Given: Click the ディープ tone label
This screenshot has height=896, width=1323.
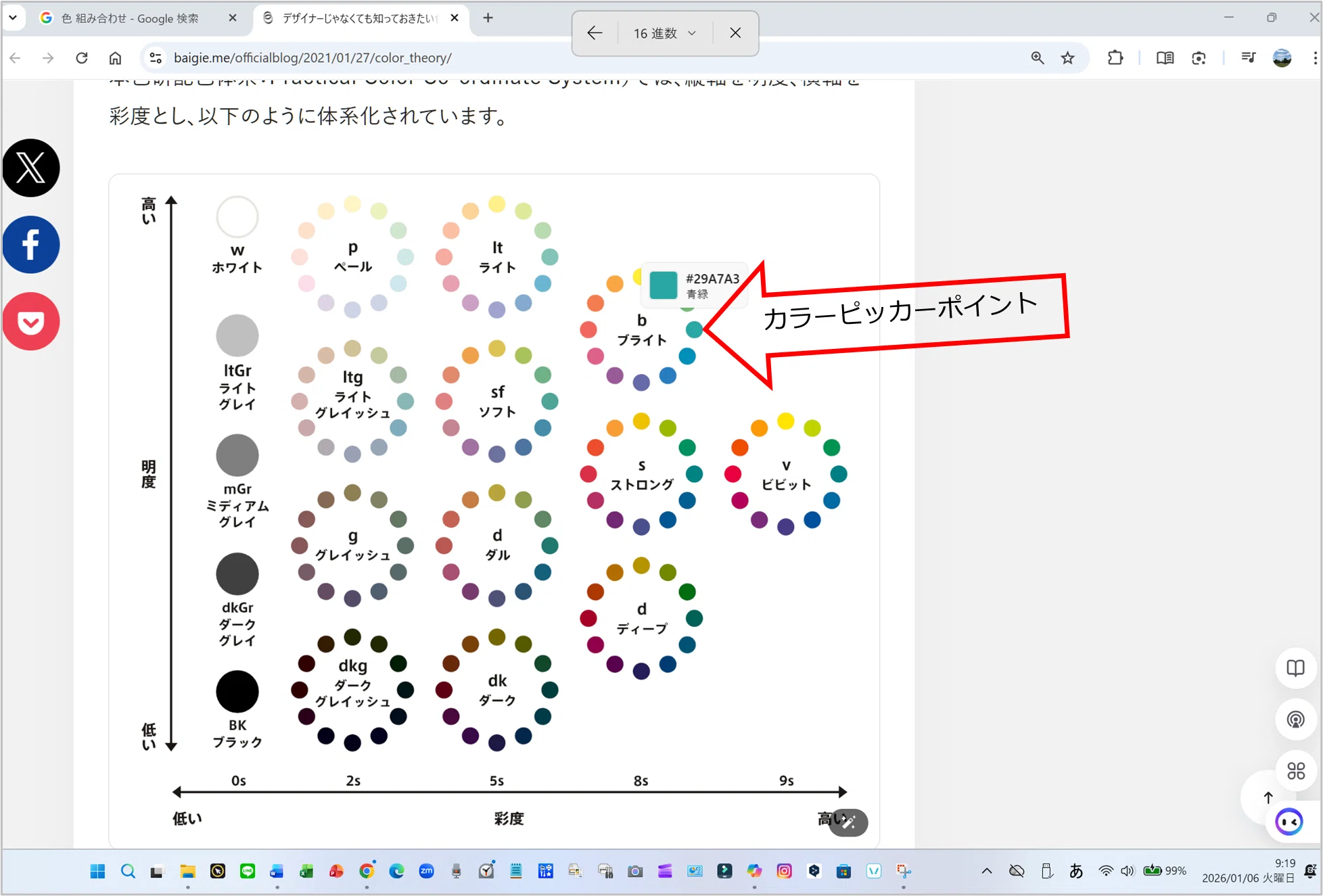Looking at the screenshot, I should coord(642,629).
